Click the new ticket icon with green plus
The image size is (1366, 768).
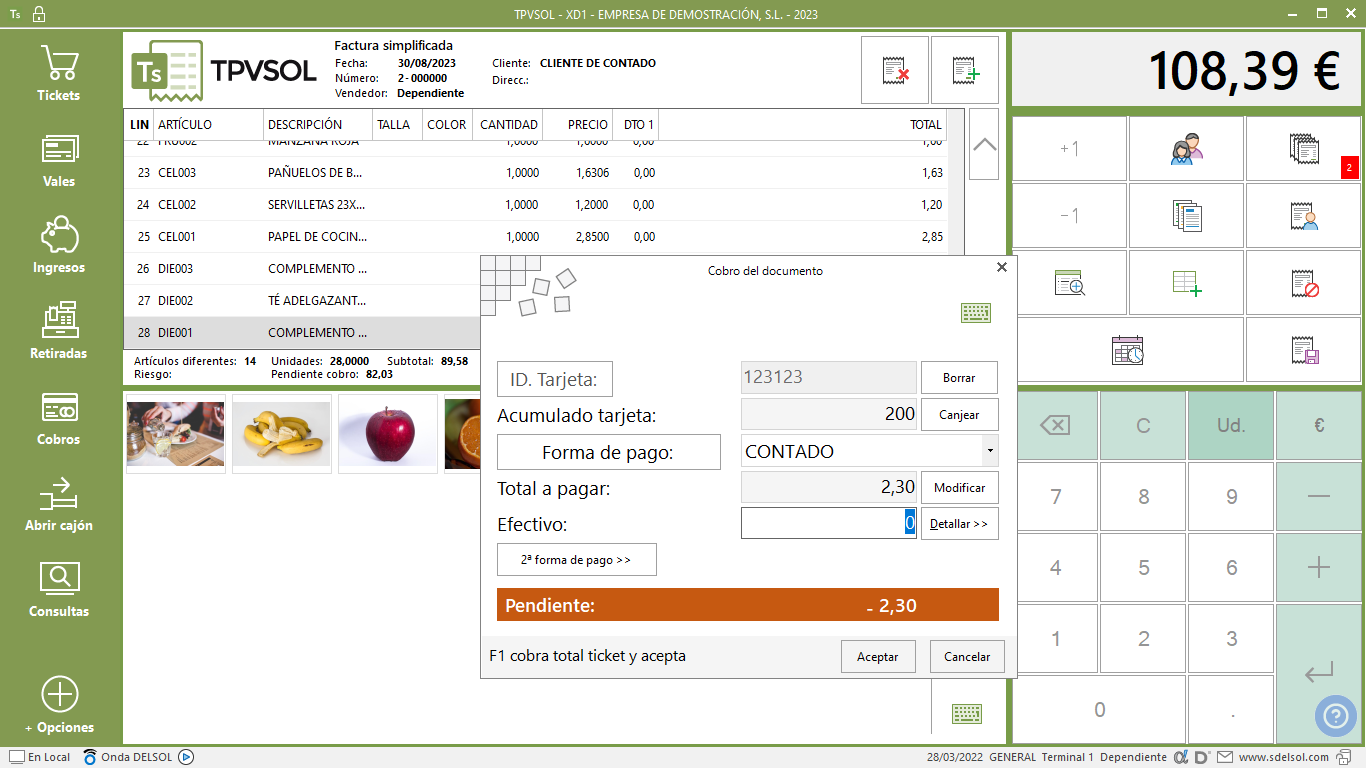[965, 70]
